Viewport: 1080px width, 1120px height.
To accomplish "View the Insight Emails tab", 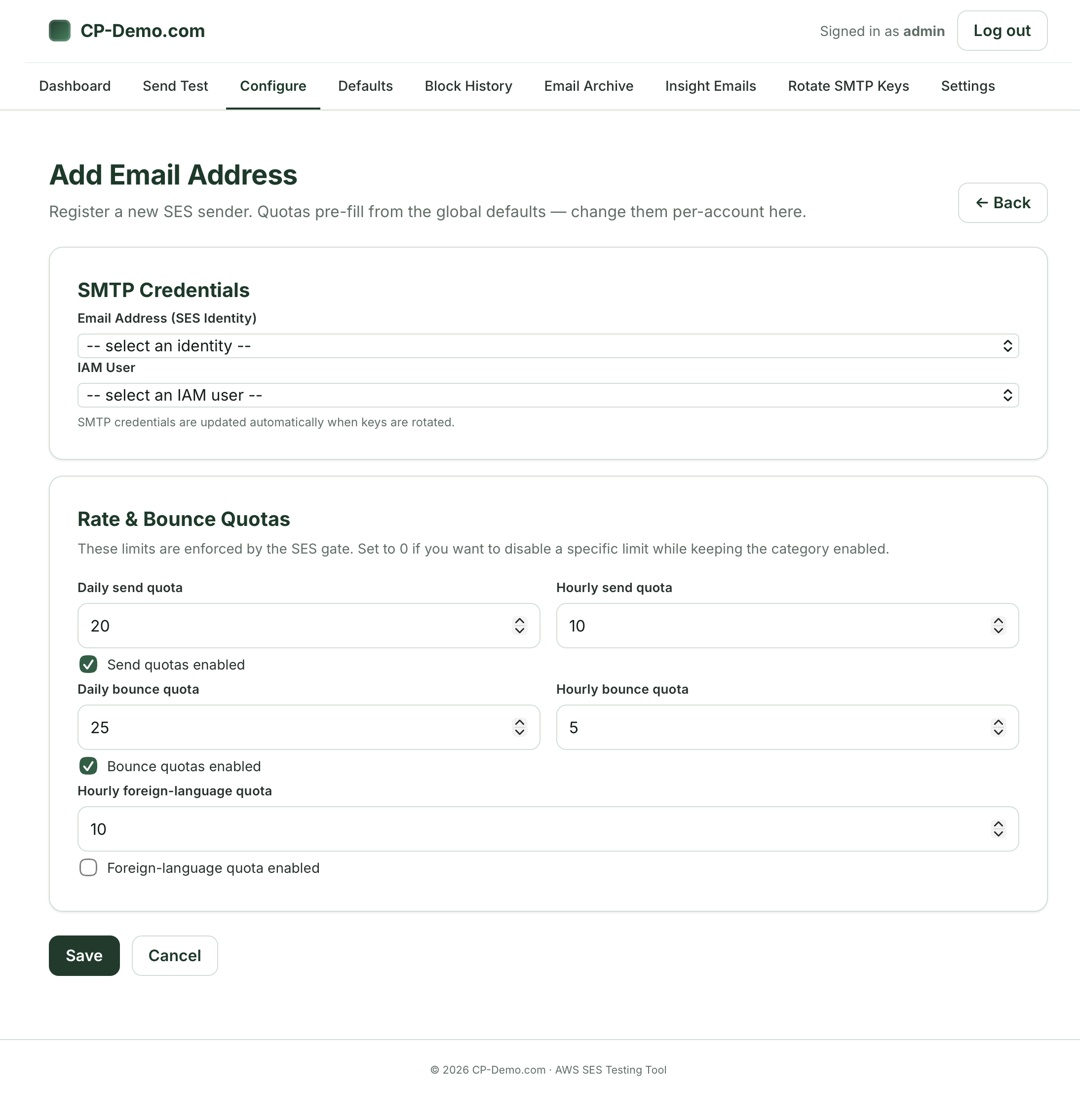I will point(710,86).
